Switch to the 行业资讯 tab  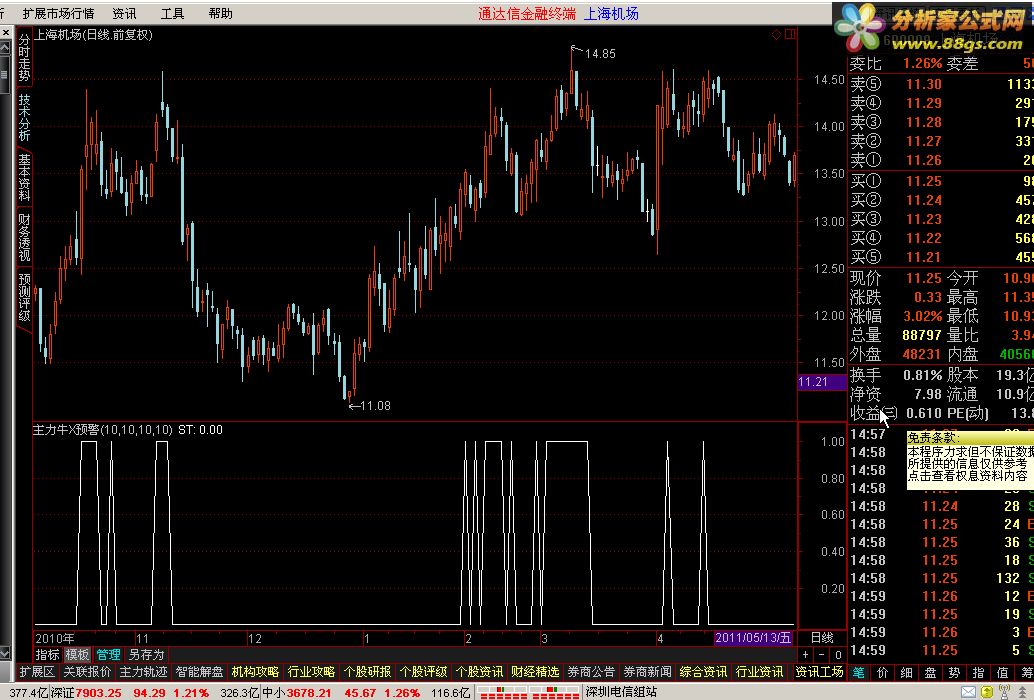tap(760, 672)
